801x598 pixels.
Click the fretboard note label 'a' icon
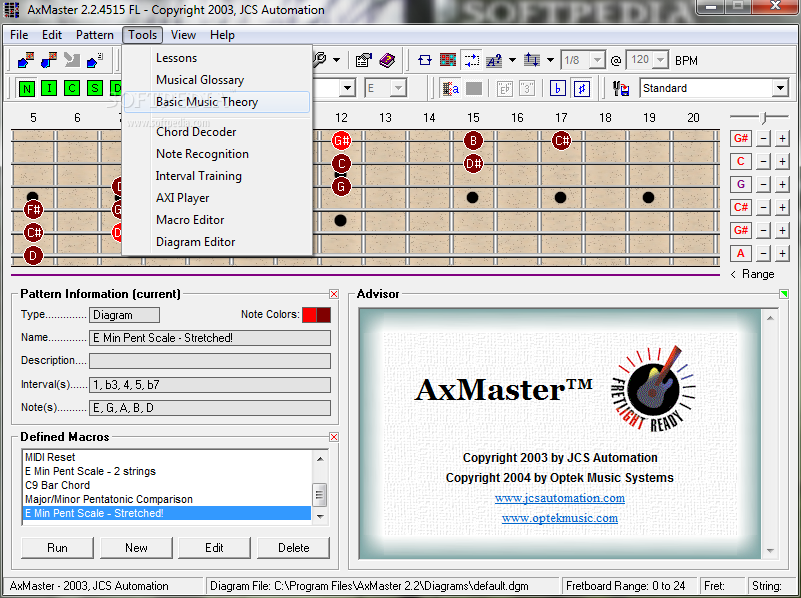tap(451, 89)
